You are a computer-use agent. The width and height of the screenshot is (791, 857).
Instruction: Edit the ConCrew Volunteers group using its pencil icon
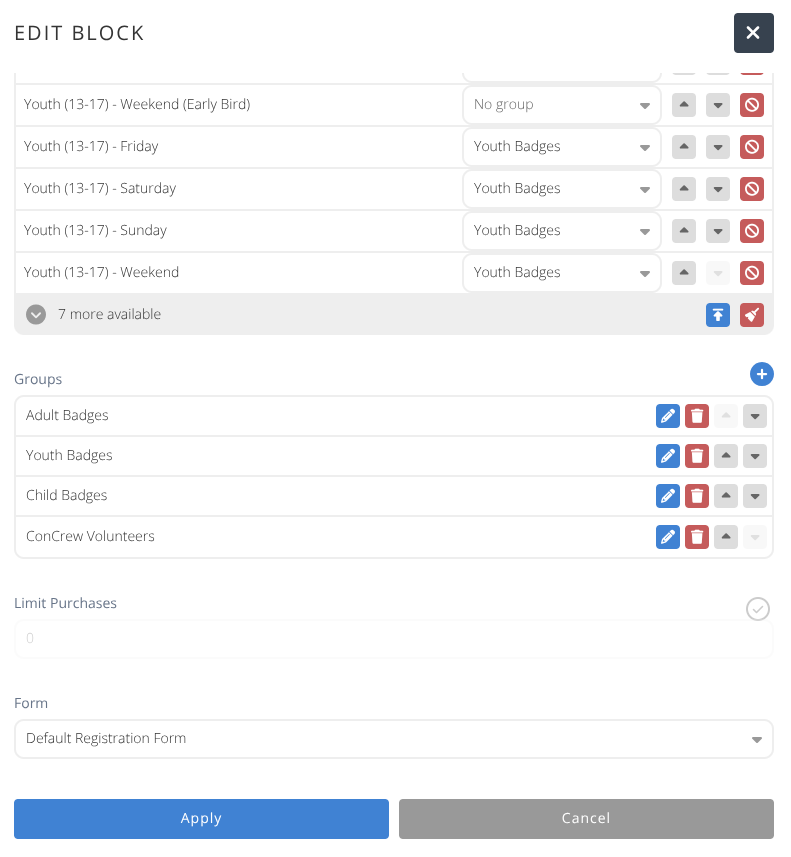coord(667,536)
